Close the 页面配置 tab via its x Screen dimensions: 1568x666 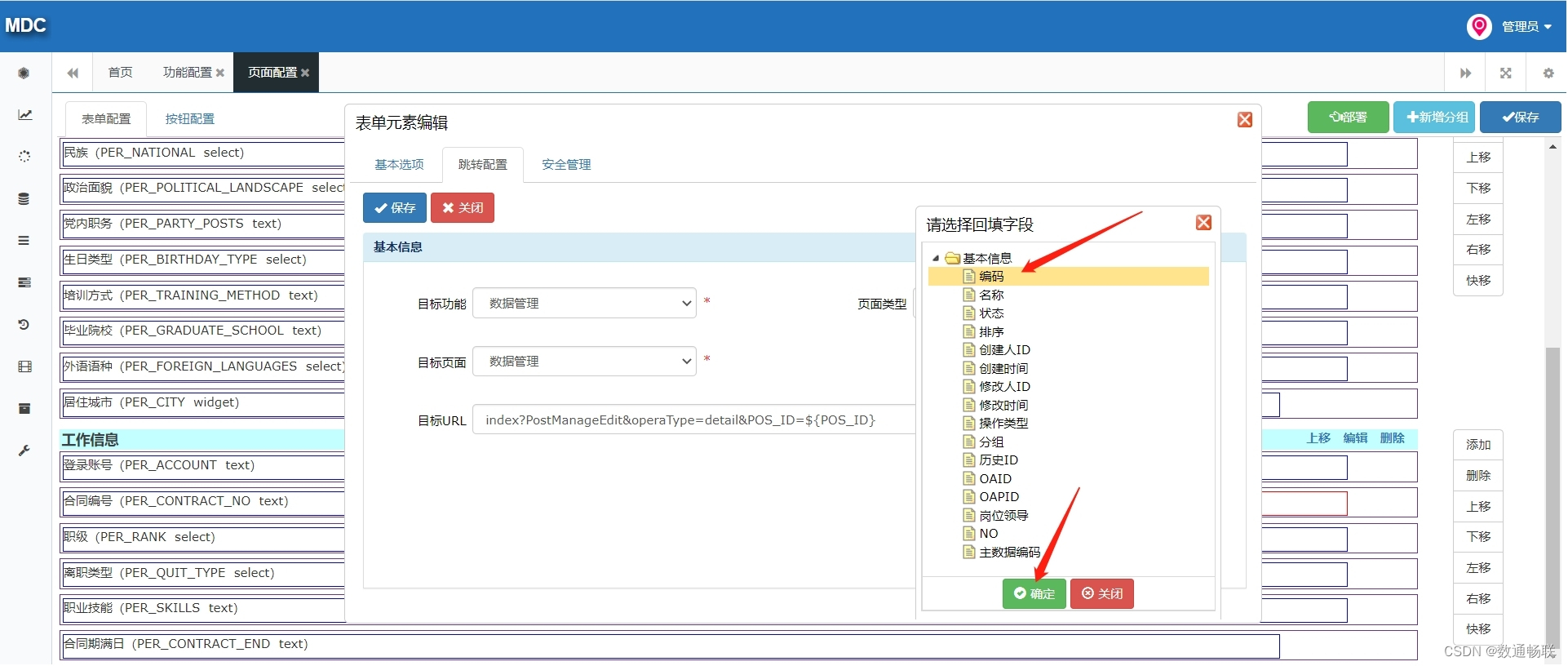pos(305,73)
